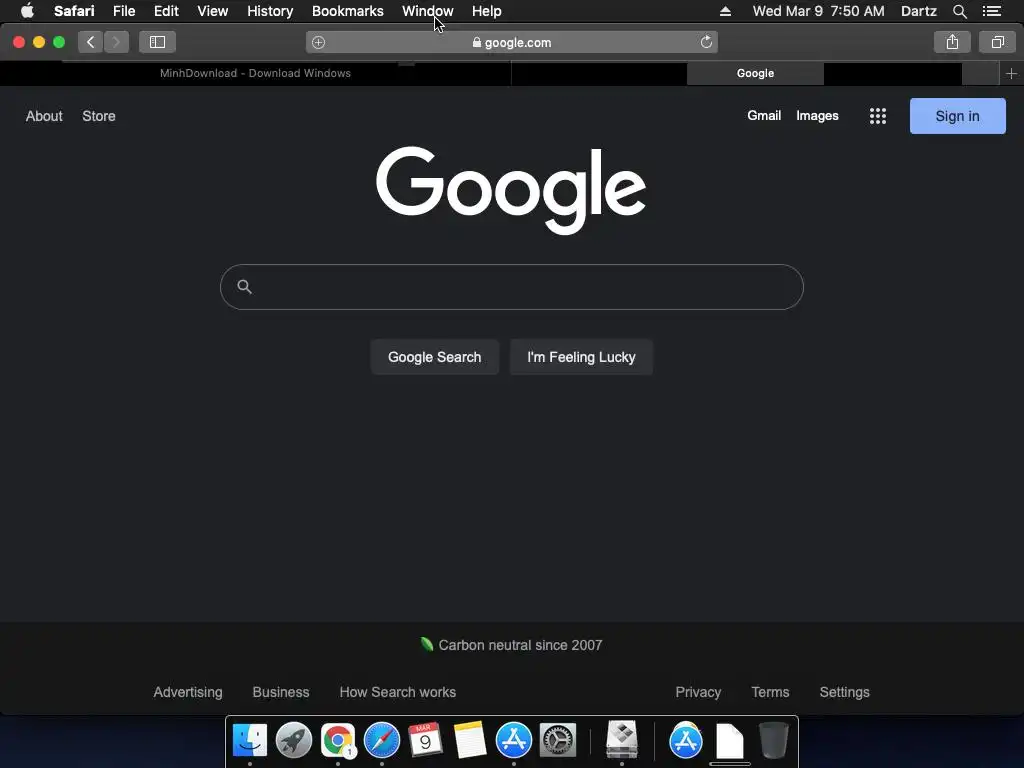Viewport: 1024px width, 768px height.
Task: Open Google Chrome from the Dock
Action: pyautogui.click(x=338, y=740)
